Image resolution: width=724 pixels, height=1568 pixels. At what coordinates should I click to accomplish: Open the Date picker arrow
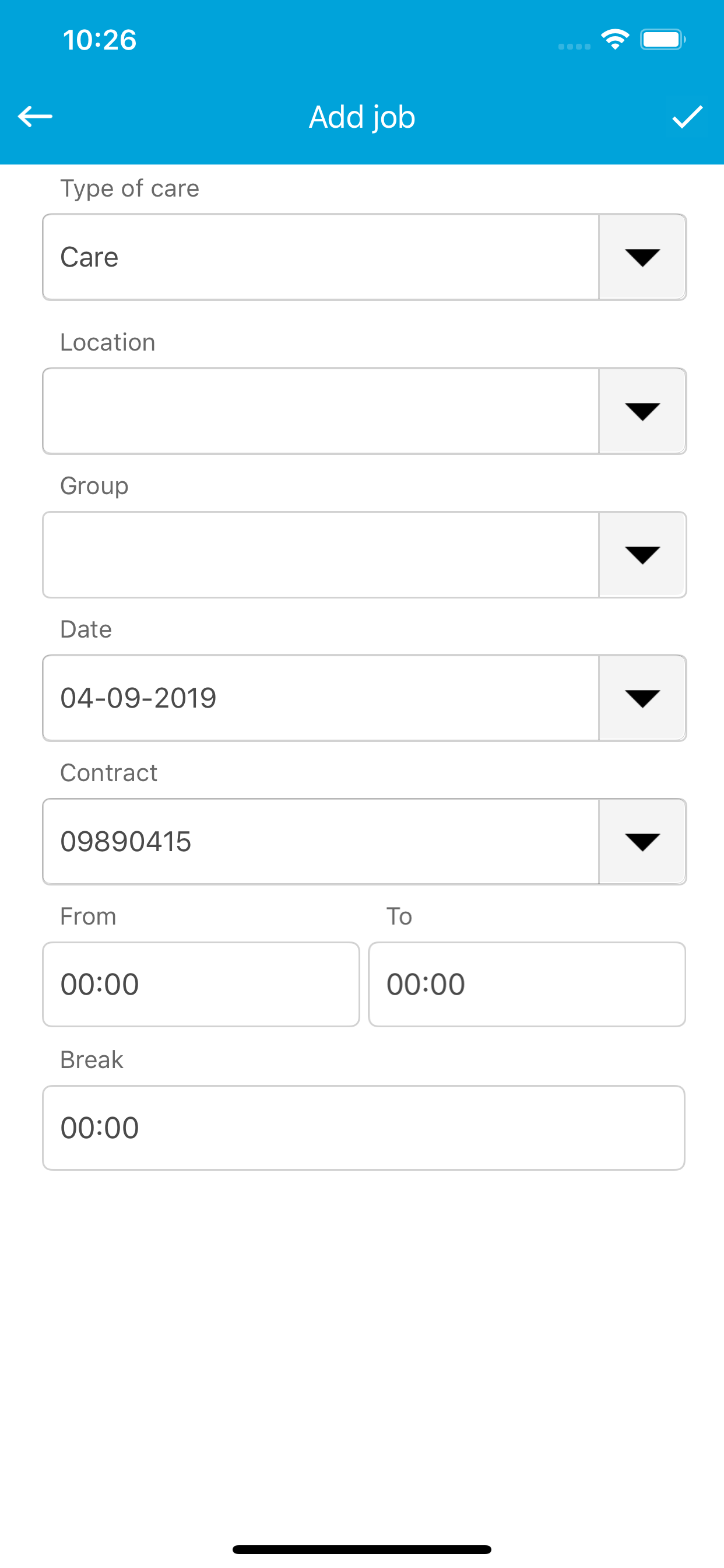642,698
